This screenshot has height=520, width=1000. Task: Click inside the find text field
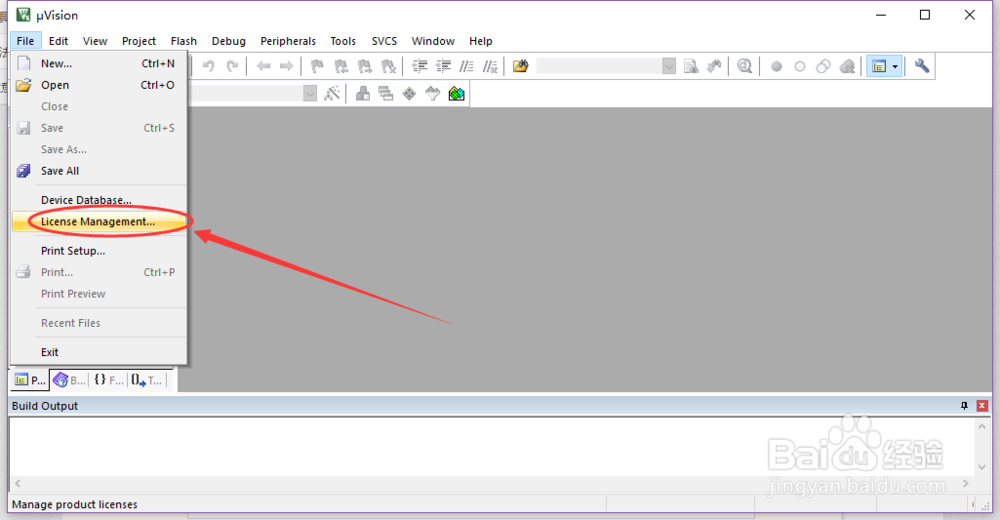coord(599,66)
